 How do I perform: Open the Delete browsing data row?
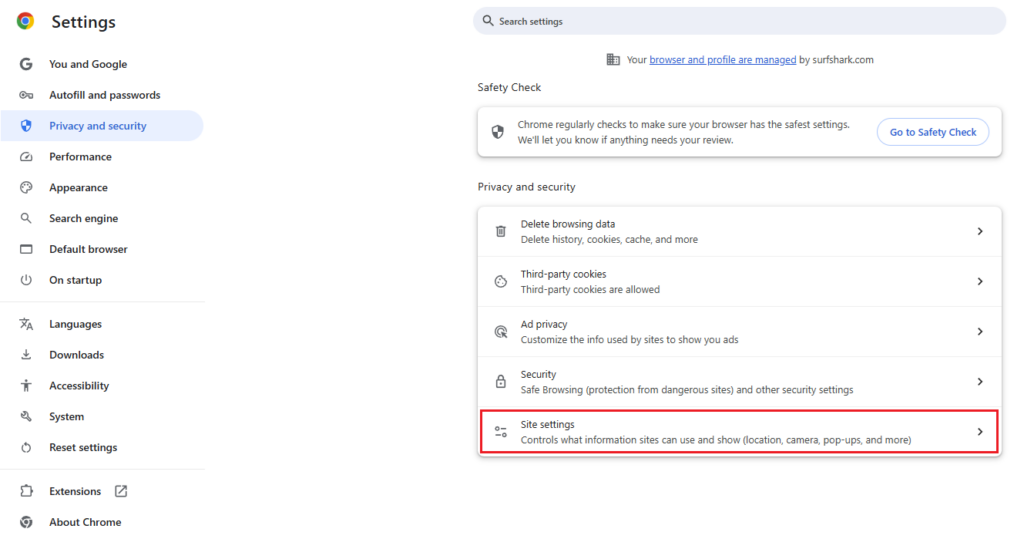(739, 231)
